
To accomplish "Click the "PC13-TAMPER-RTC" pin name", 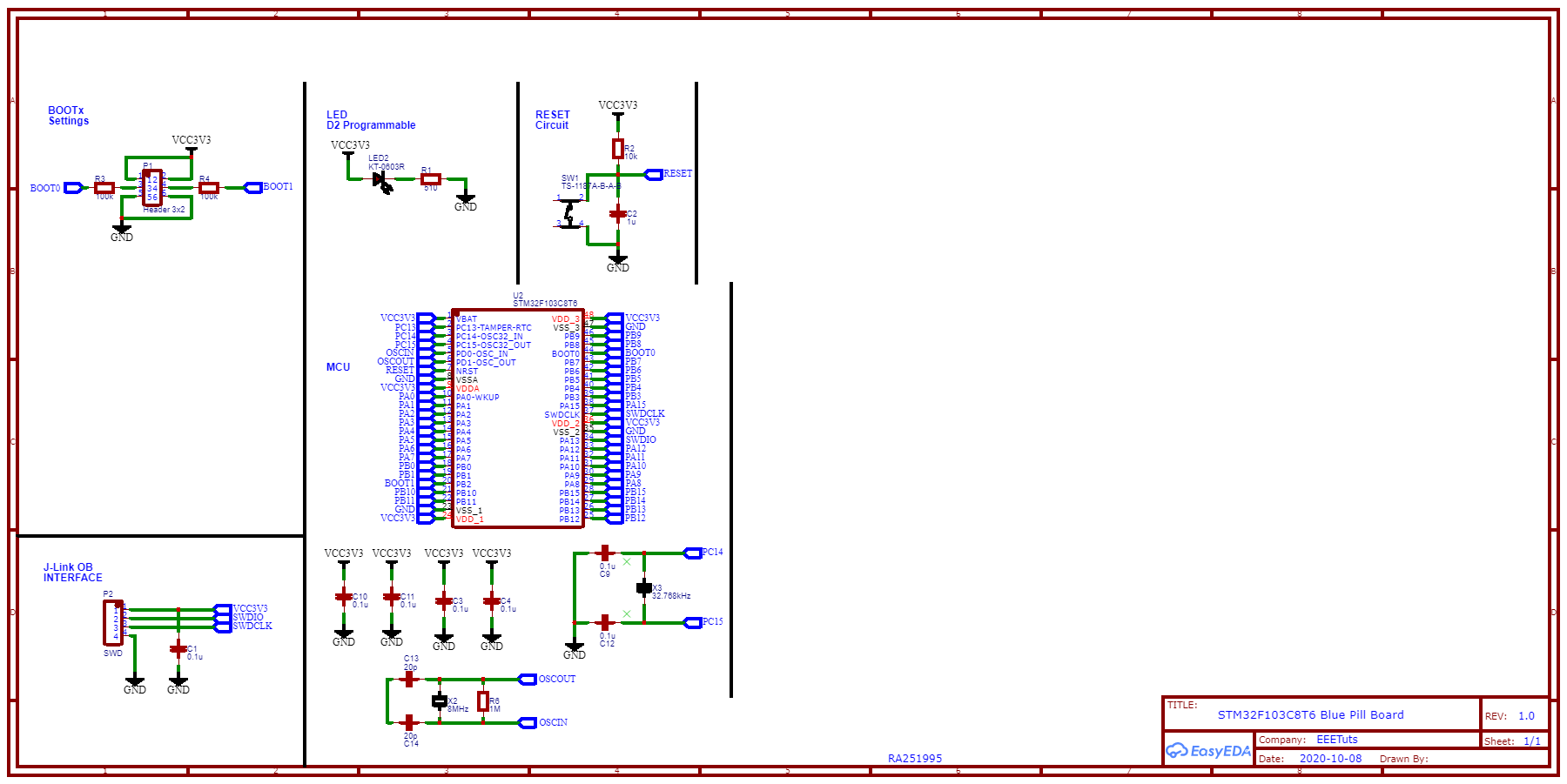I will tap(494, 328).
